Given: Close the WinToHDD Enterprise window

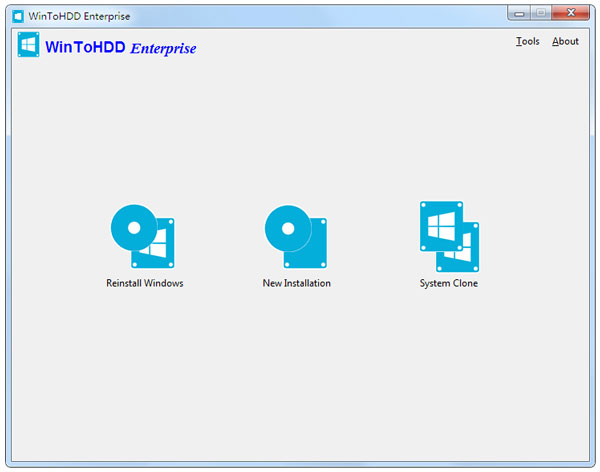Looking at the screenshot, I should 571,13.
